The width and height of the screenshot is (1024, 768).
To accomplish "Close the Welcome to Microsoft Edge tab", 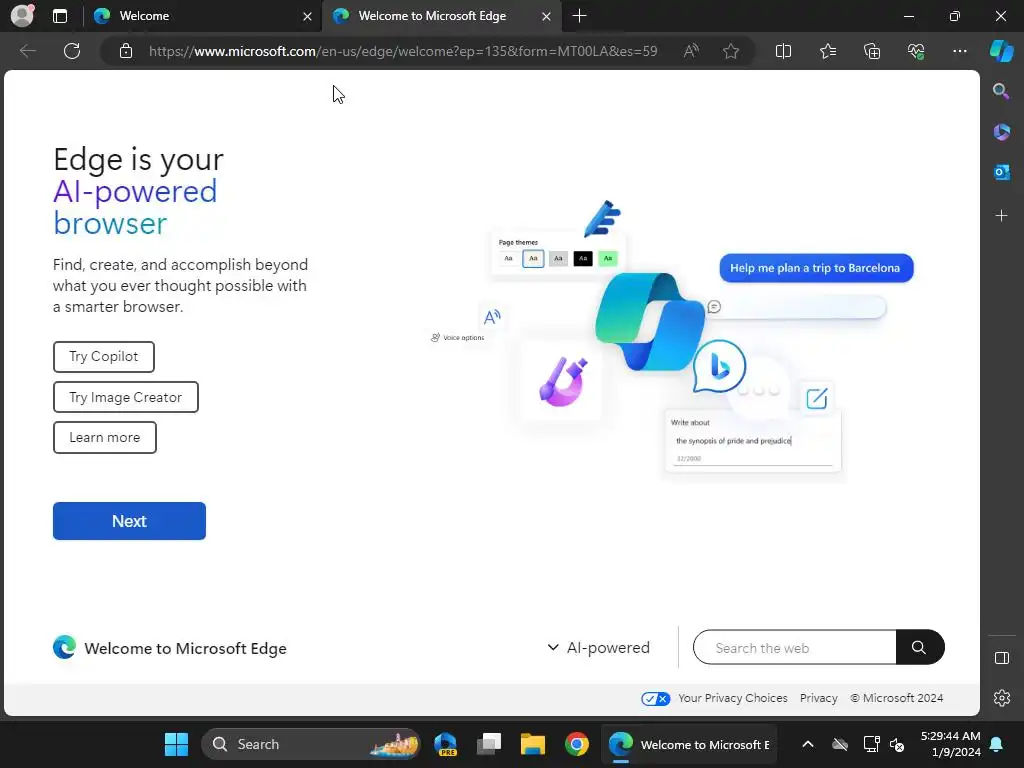I will coord(546,16).
